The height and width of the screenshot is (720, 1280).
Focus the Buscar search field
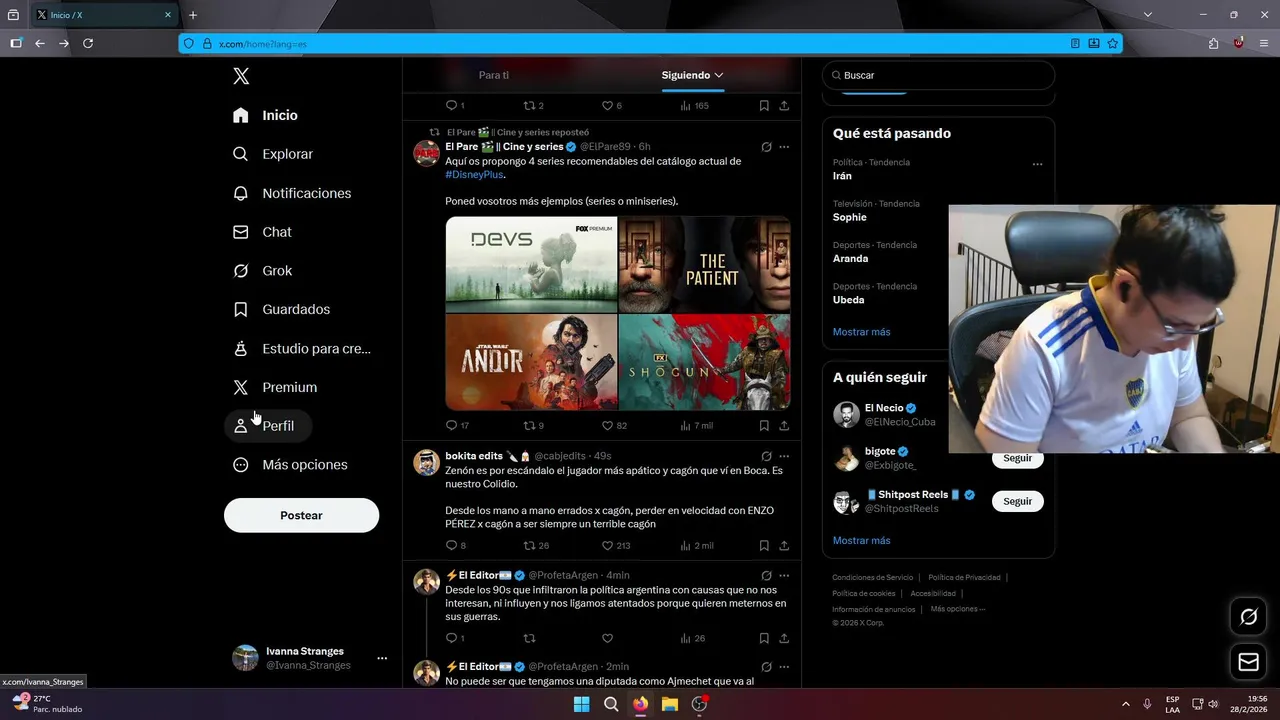938,75
